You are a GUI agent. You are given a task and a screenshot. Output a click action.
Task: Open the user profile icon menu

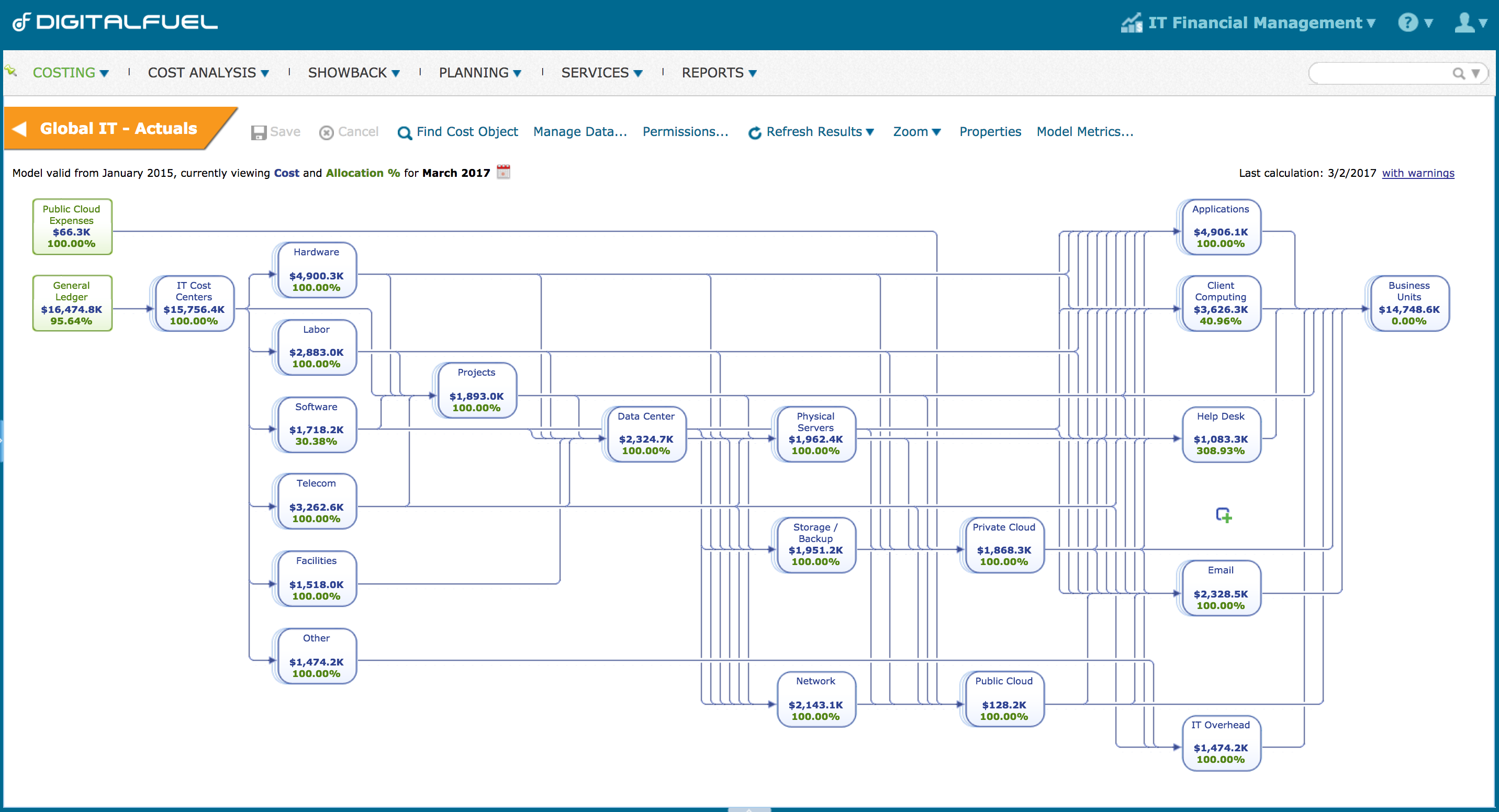[x=1464, y=22]
